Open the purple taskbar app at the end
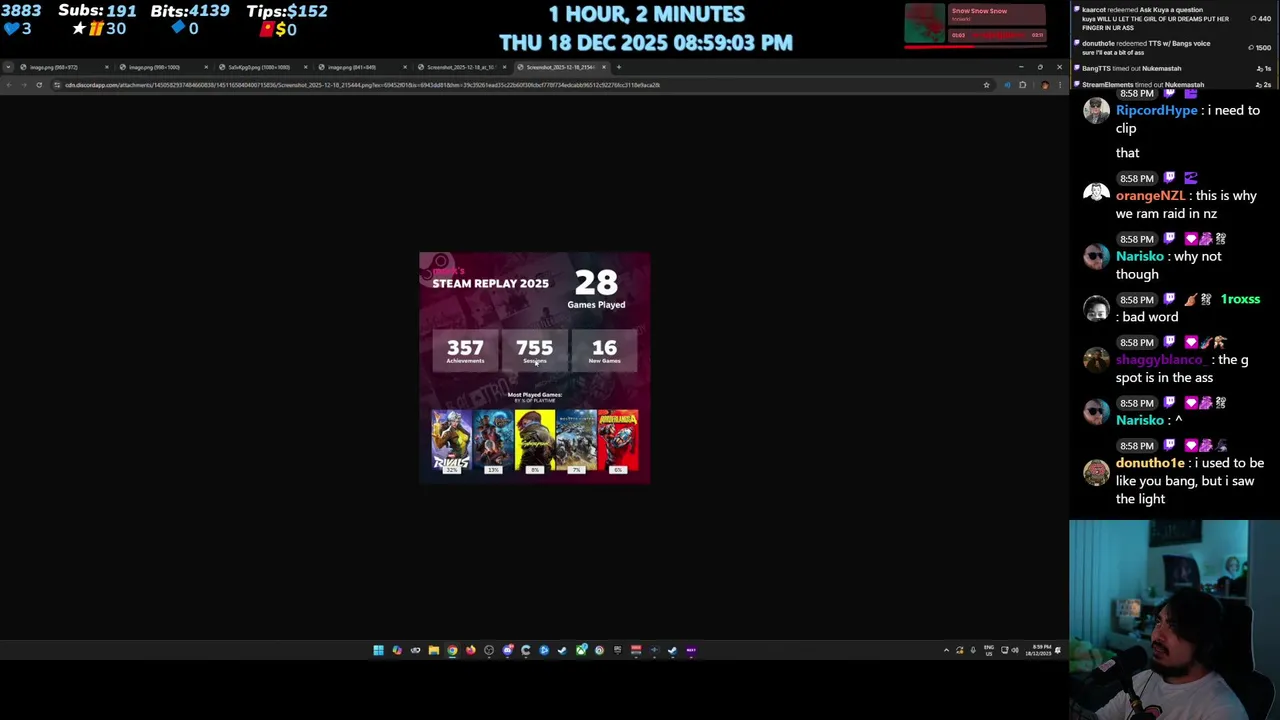 pyautogui.click(x=690, y=650)
